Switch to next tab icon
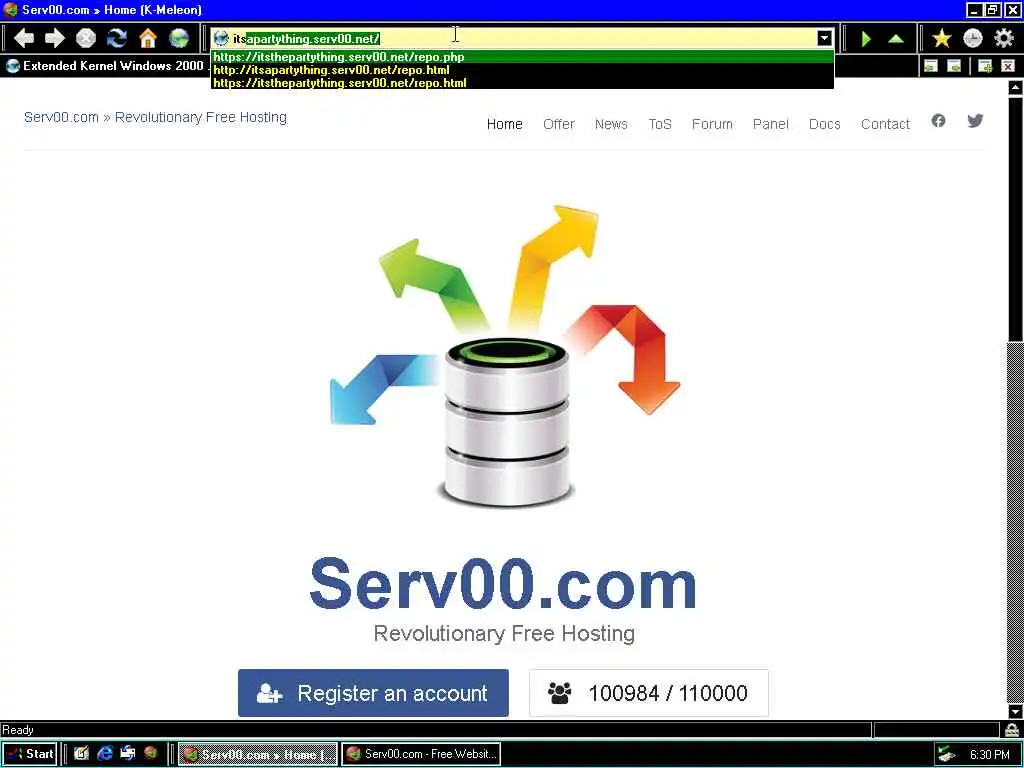This screenshot has height=768, width=1024. [x=954, y=66]
